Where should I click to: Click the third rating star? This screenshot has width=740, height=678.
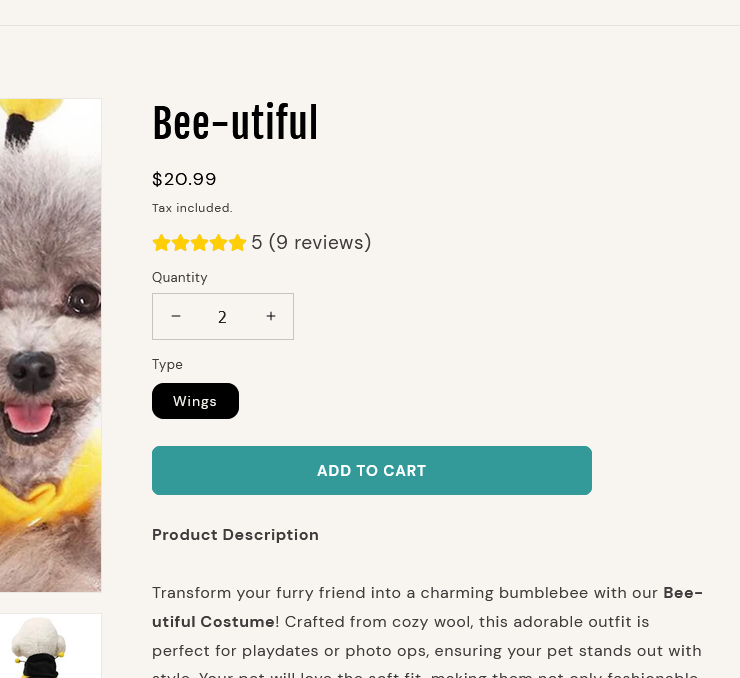click(199, 243)
